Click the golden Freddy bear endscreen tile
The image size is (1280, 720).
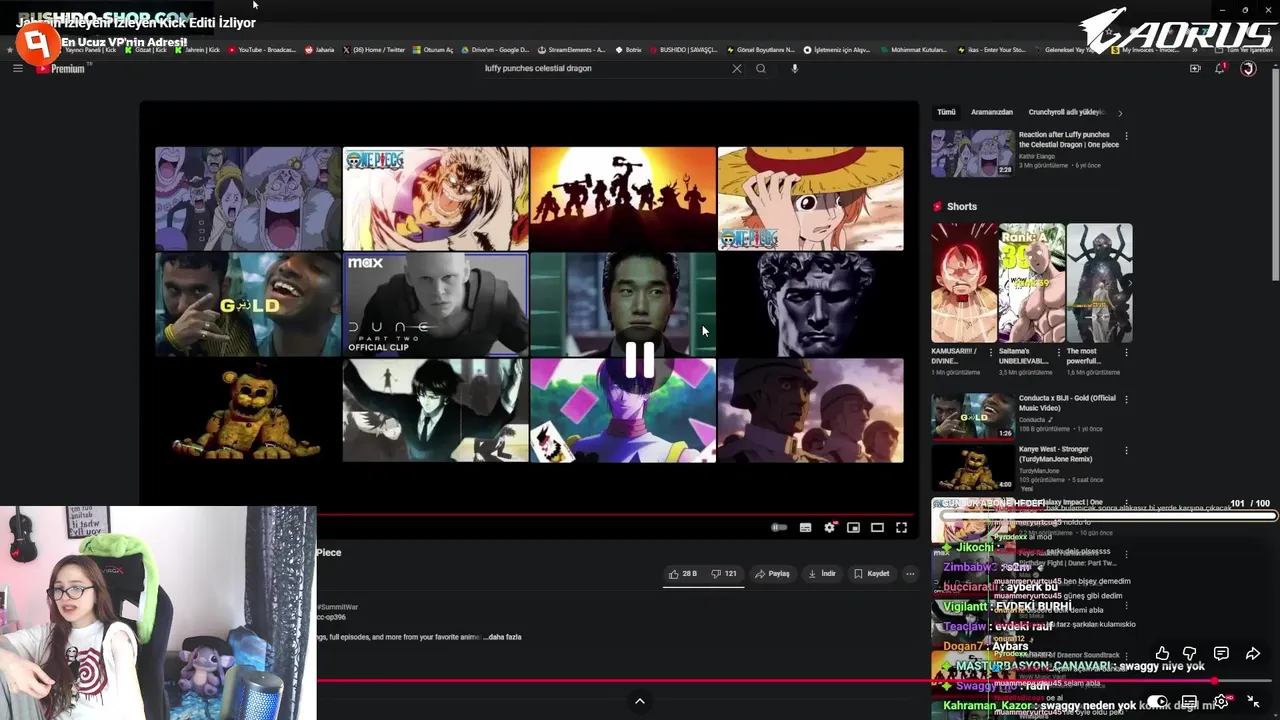tap(247, 410)
